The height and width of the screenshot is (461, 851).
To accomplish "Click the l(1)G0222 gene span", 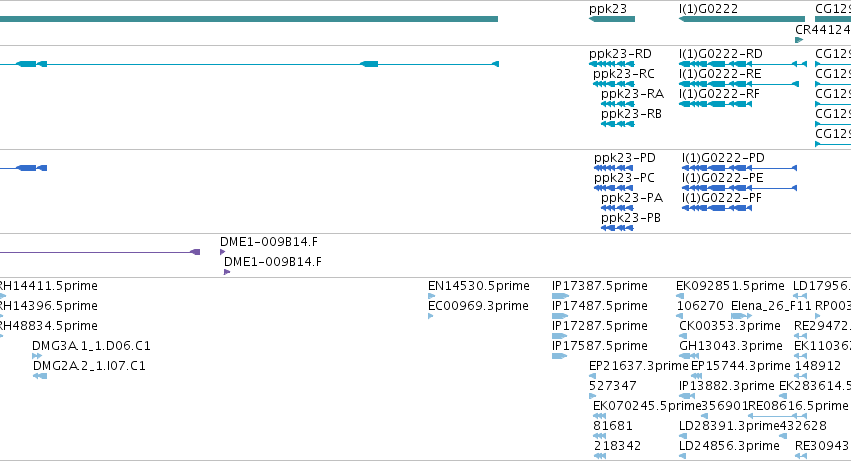I will 742,19.
